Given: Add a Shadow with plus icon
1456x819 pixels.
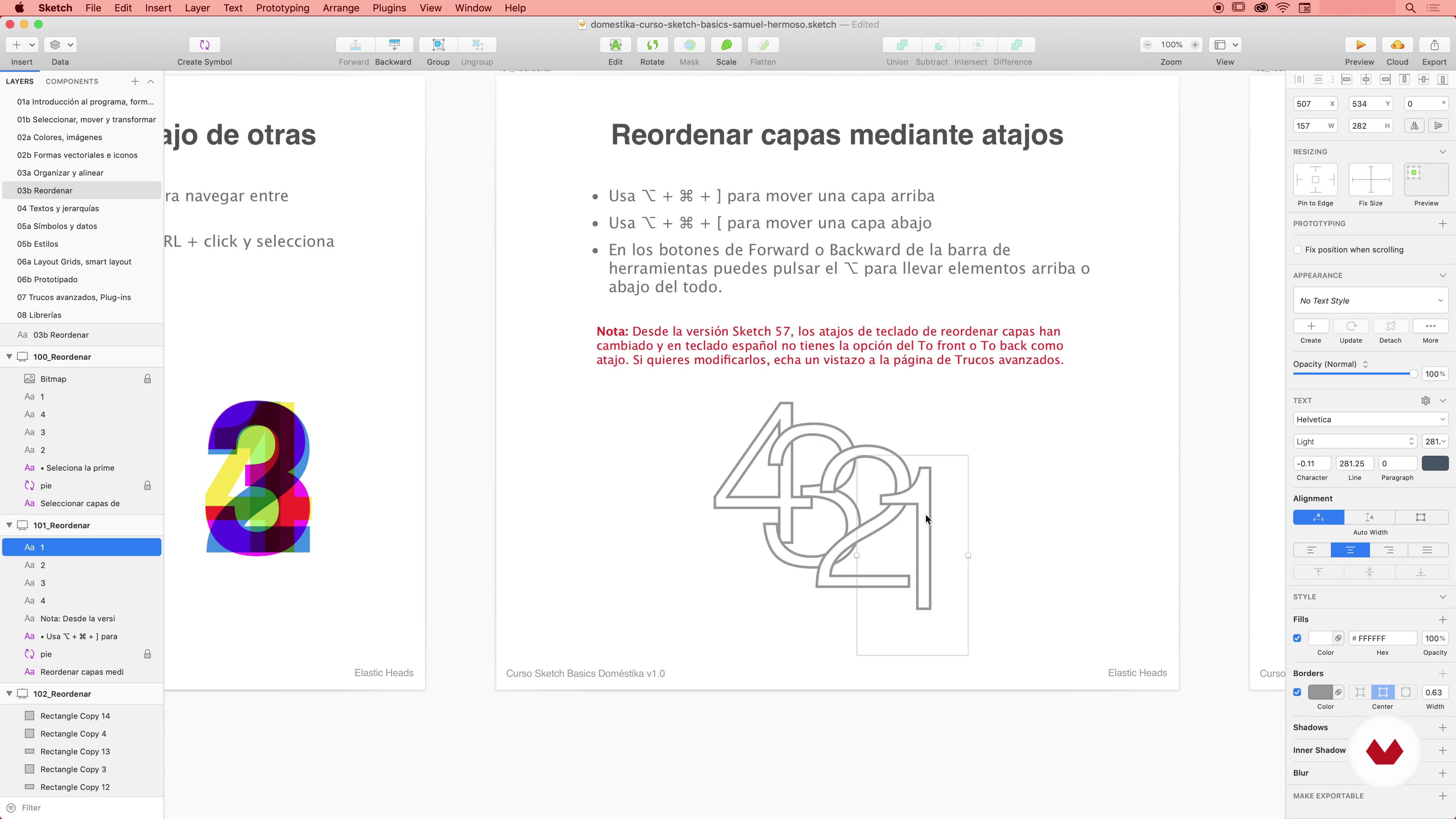Looking at the screenshot, I should pos(1442,728).
